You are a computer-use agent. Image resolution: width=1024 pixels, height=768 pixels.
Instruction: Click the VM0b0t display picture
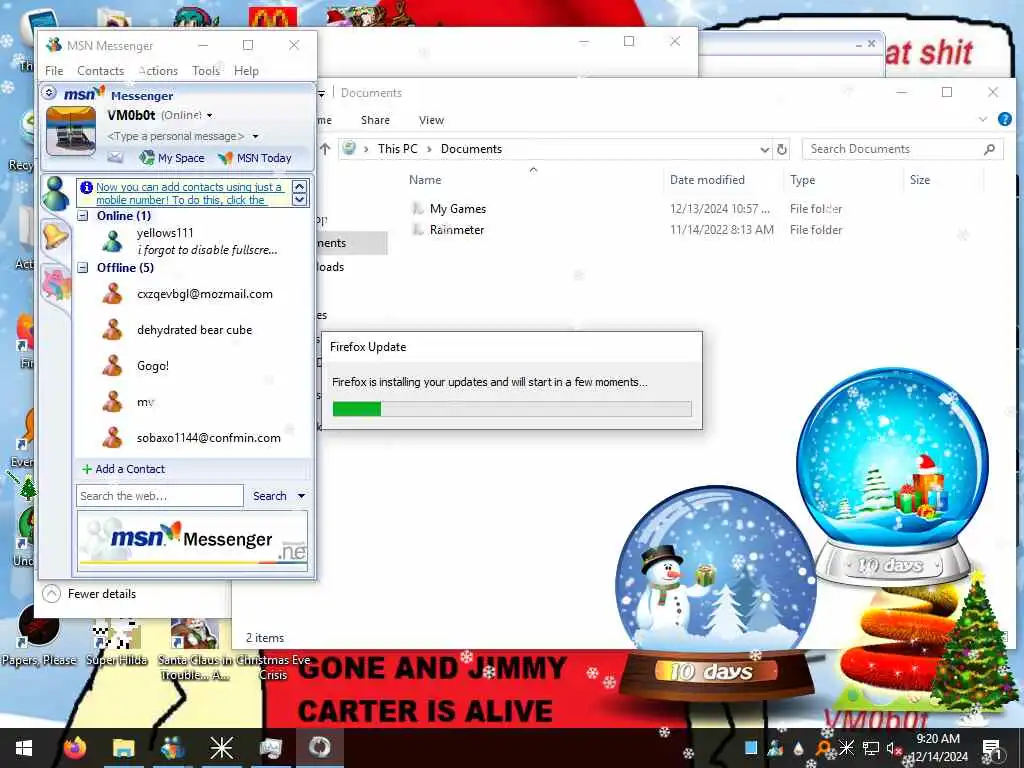coord(71,131)
